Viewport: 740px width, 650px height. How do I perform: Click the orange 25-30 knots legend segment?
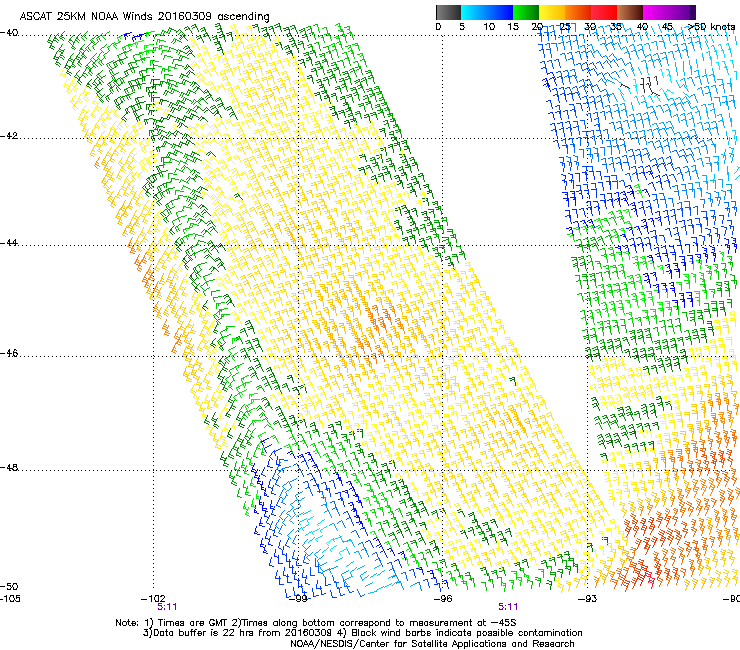578,12
